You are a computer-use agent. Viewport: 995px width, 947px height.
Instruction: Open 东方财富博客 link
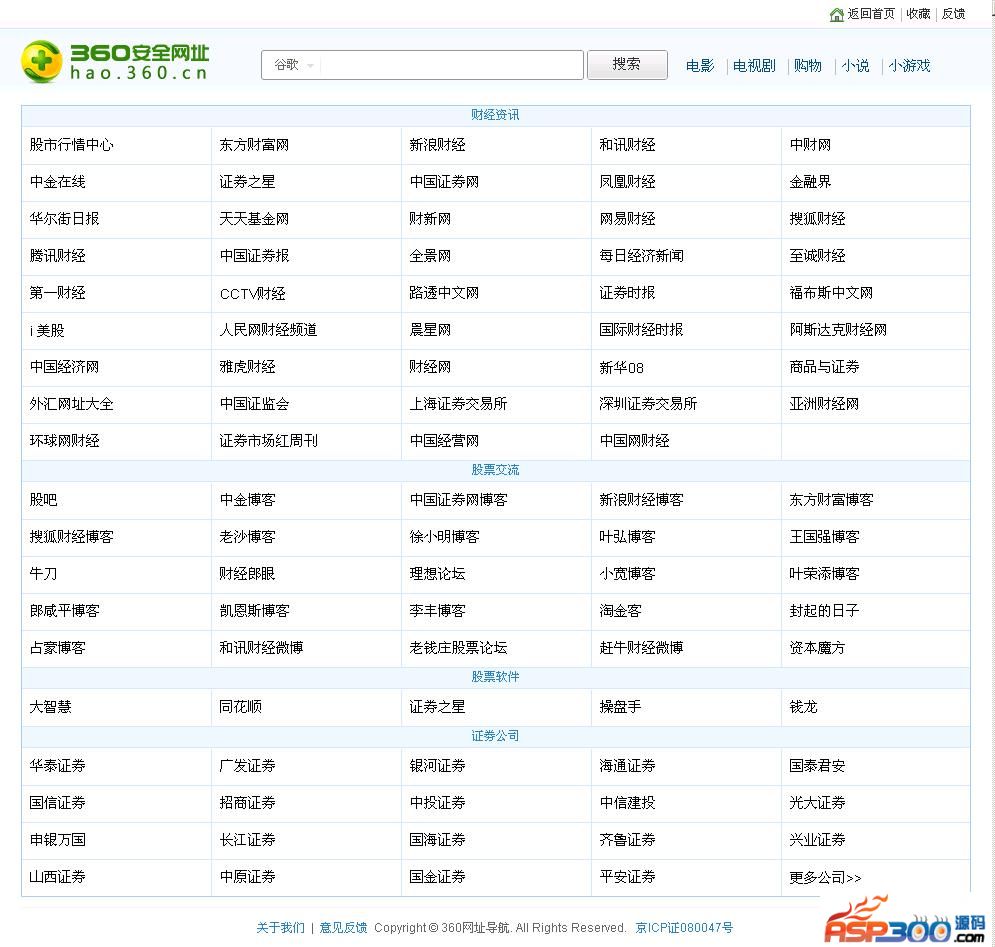tap(831, 500)
